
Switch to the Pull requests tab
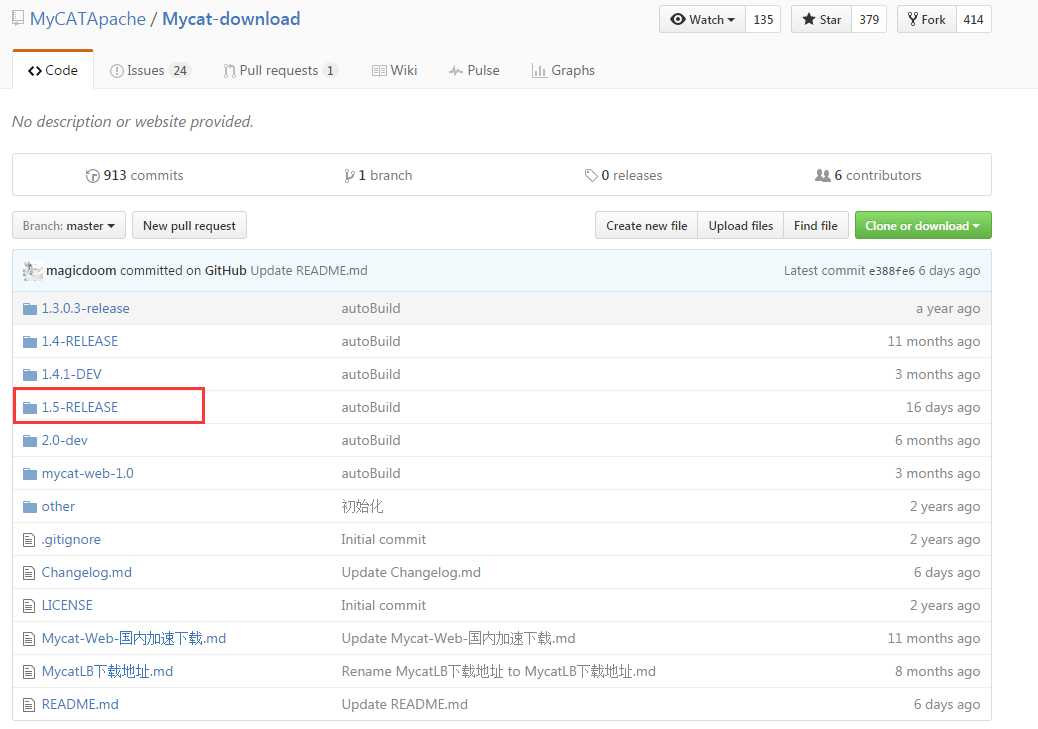click(x=281, y=70)
